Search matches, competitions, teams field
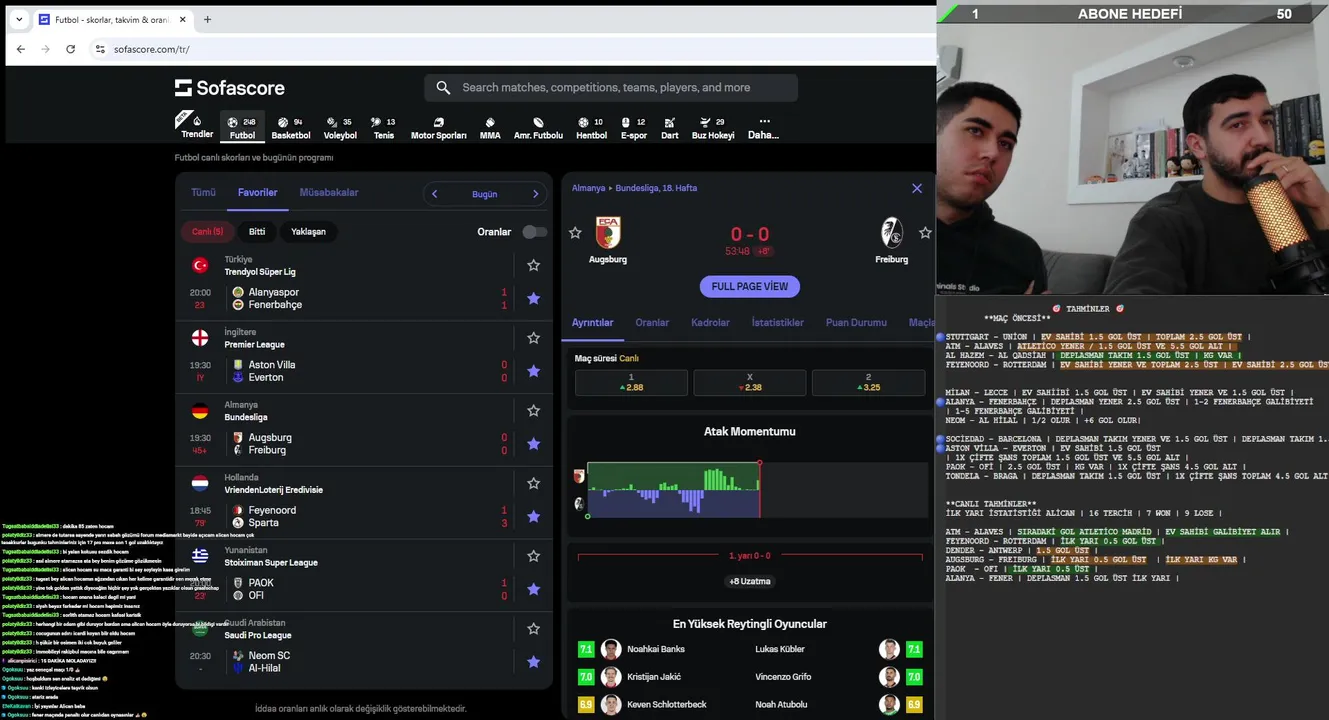The width and height of the screenshot is (1329, 720). [611, 88]
